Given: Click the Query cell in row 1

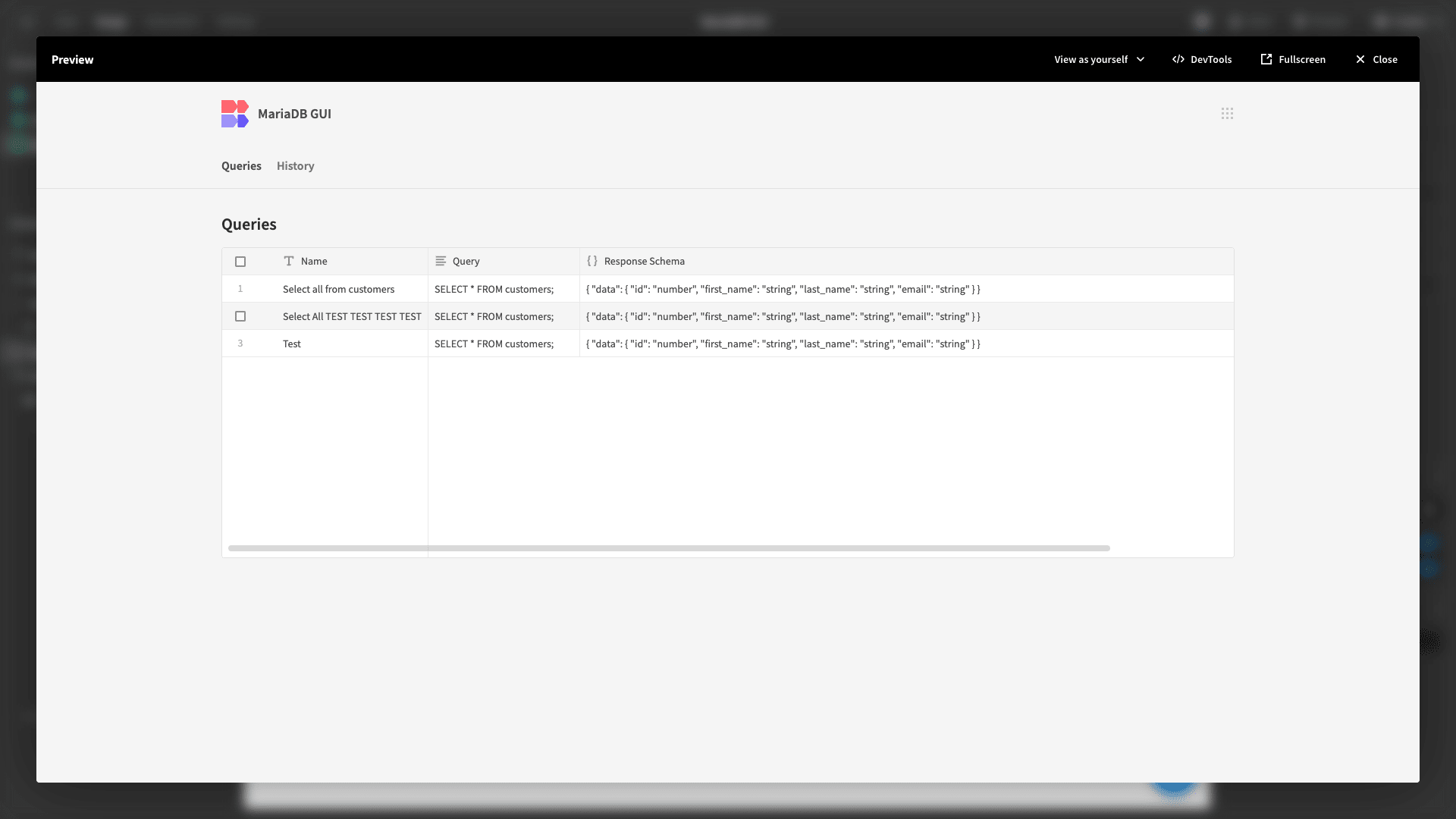Looking at the screenshot, I should [504, 289].
